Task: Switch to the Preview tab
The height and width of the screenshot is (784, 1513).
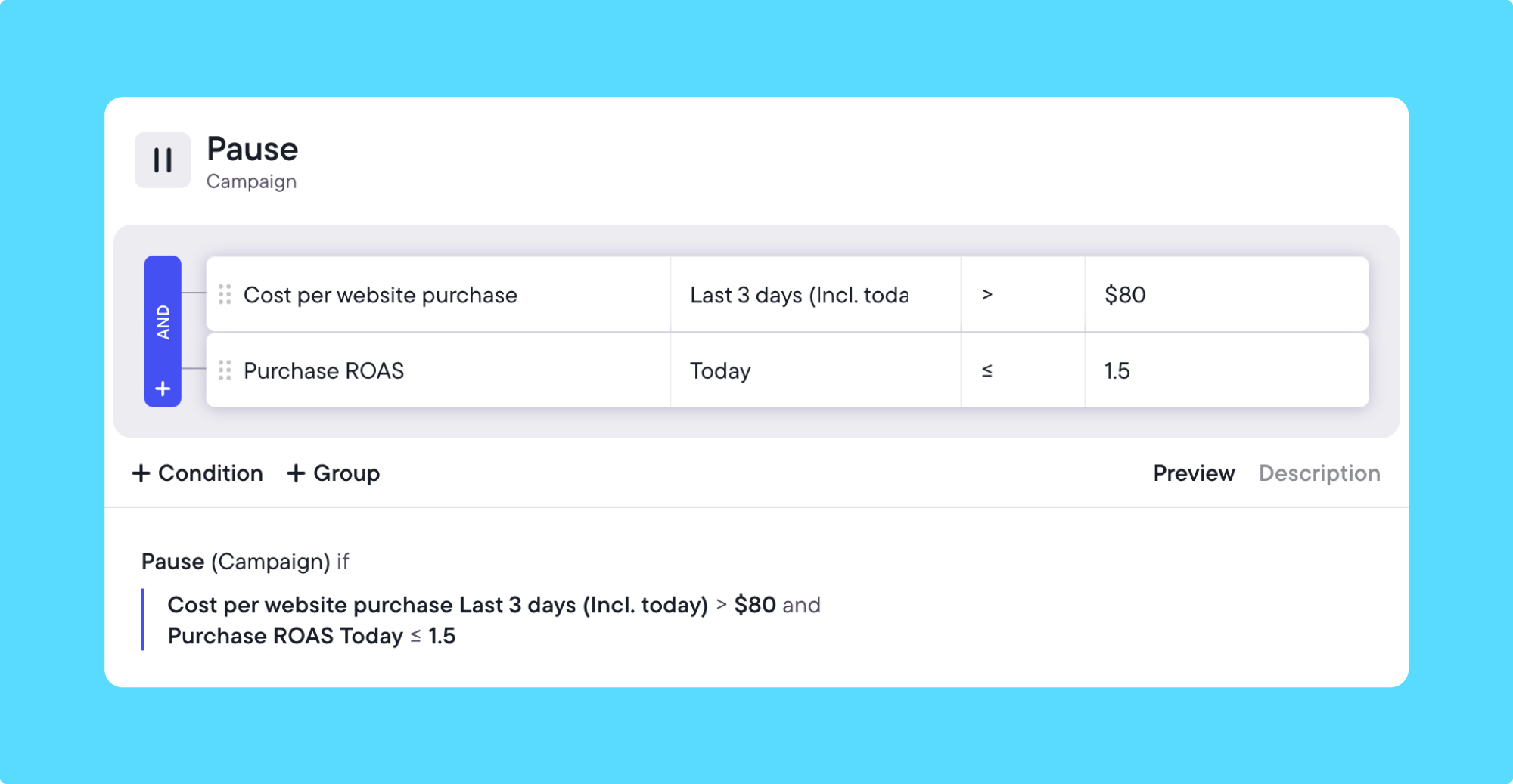Action: (x=1194, y=473)
